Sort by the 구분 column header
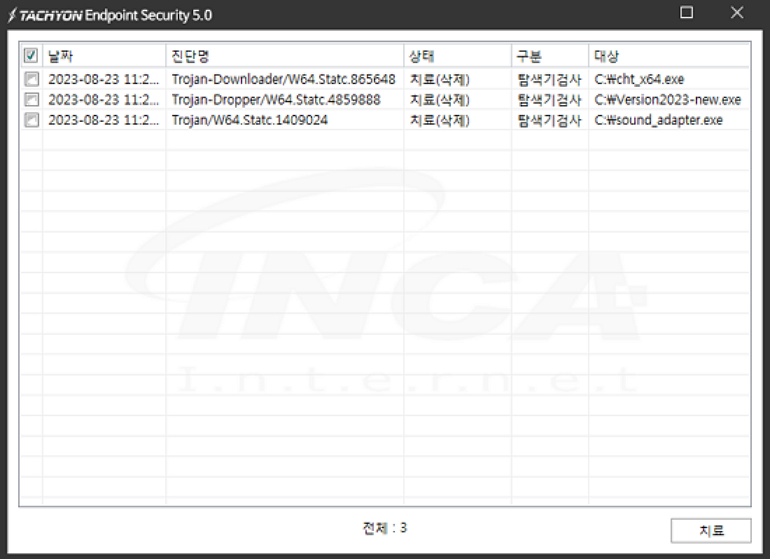The width and height of the screenshot is (770, 559). [x=550, y=56]
